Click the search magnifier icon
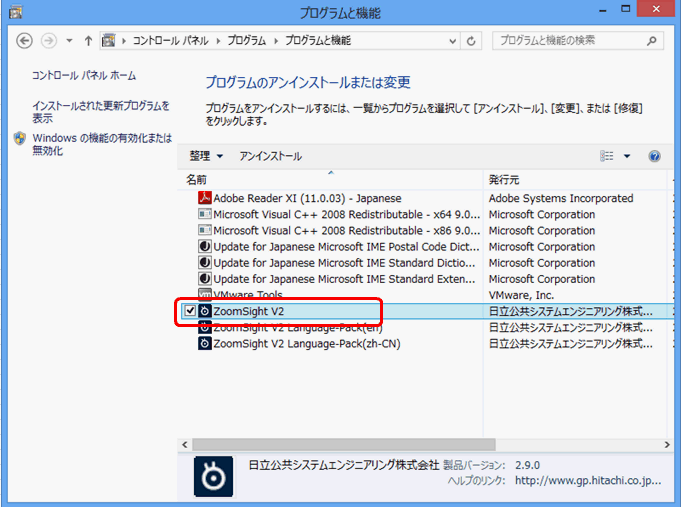This screenshot has height=507, width=681. tap(651, 41)
